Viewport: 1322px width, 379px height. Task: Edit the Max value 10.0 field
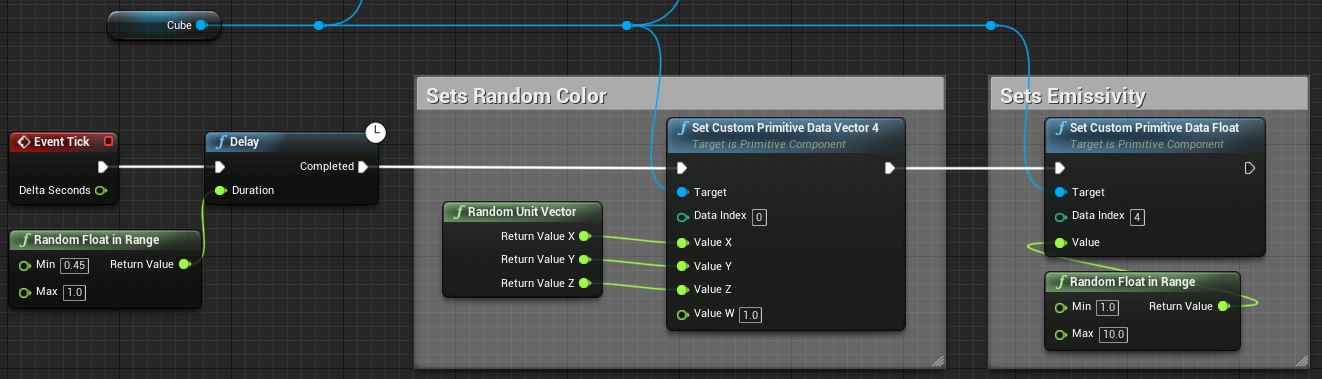tap(1112, 333)
